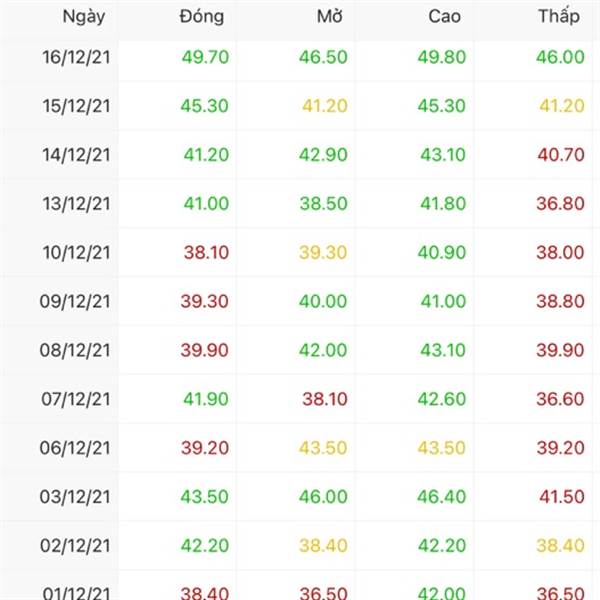Select the Mở column header

pos(330,16)
